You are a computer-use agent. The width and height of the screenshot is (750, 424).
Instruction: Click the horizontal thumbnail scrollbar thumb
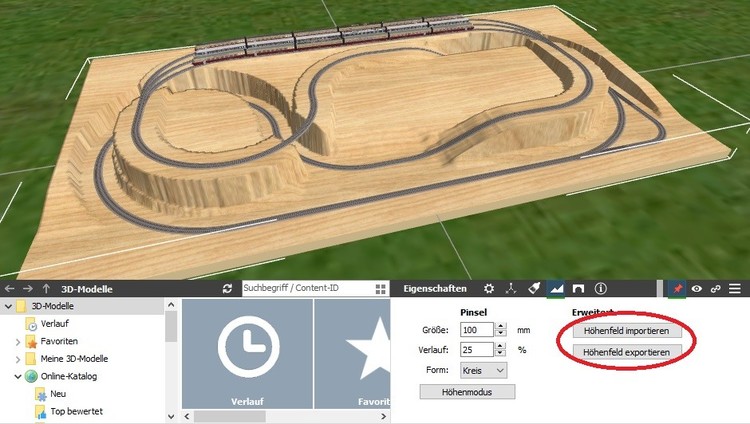230,416
